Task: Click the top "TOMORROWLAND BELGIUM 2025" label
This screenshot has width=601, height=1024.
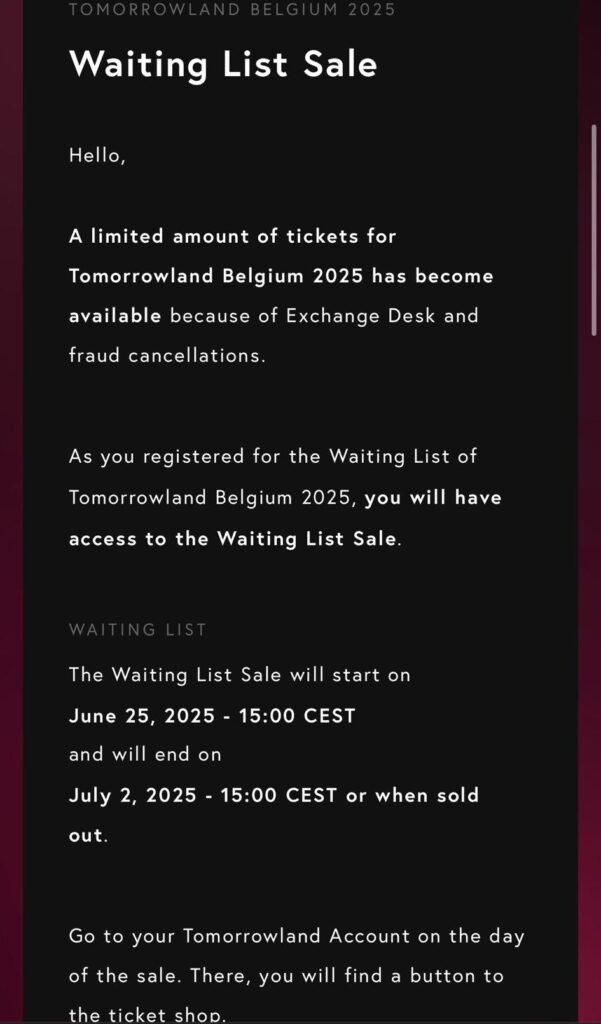Action: coord(232,10)
